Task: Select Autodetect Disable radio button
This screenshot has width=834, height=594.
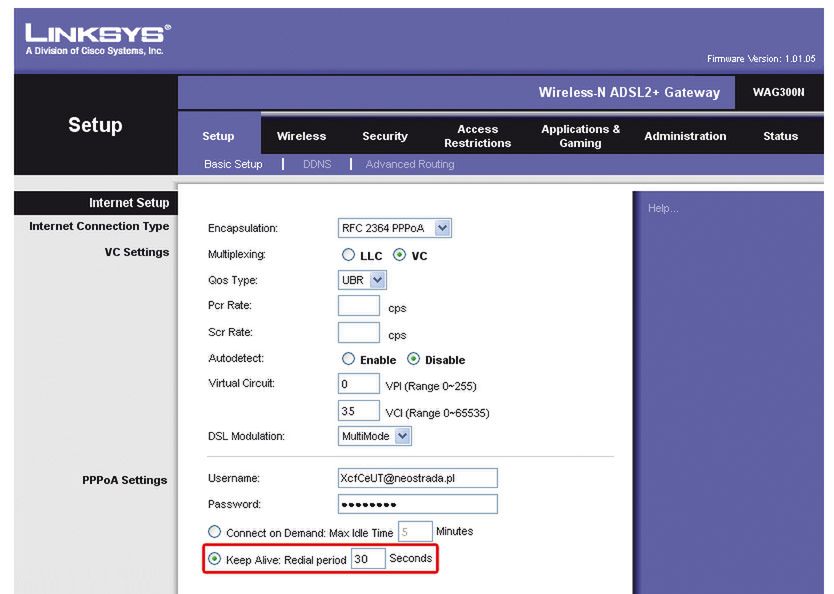Action: pyautogui.click(x=413, y=359)
